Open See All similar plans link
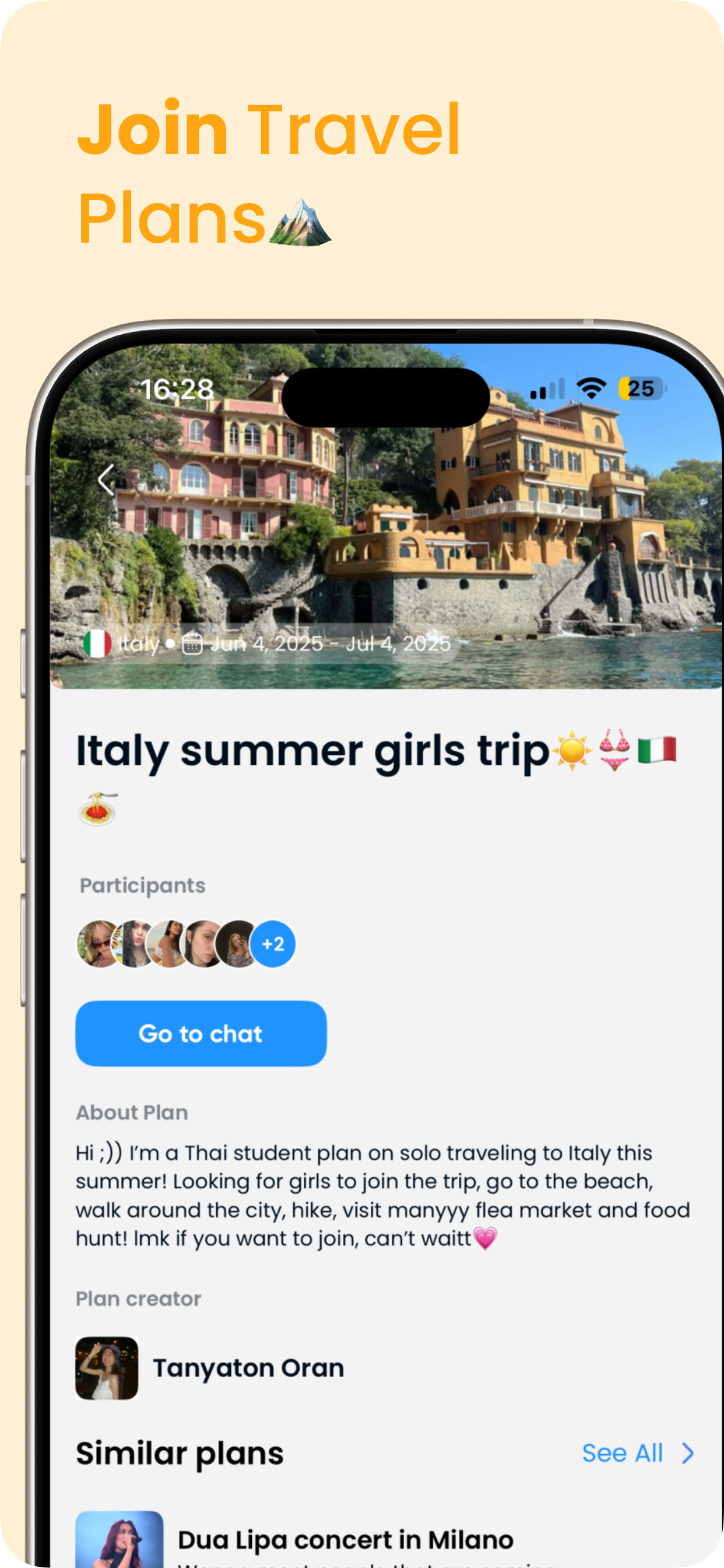 point(622,1453)
